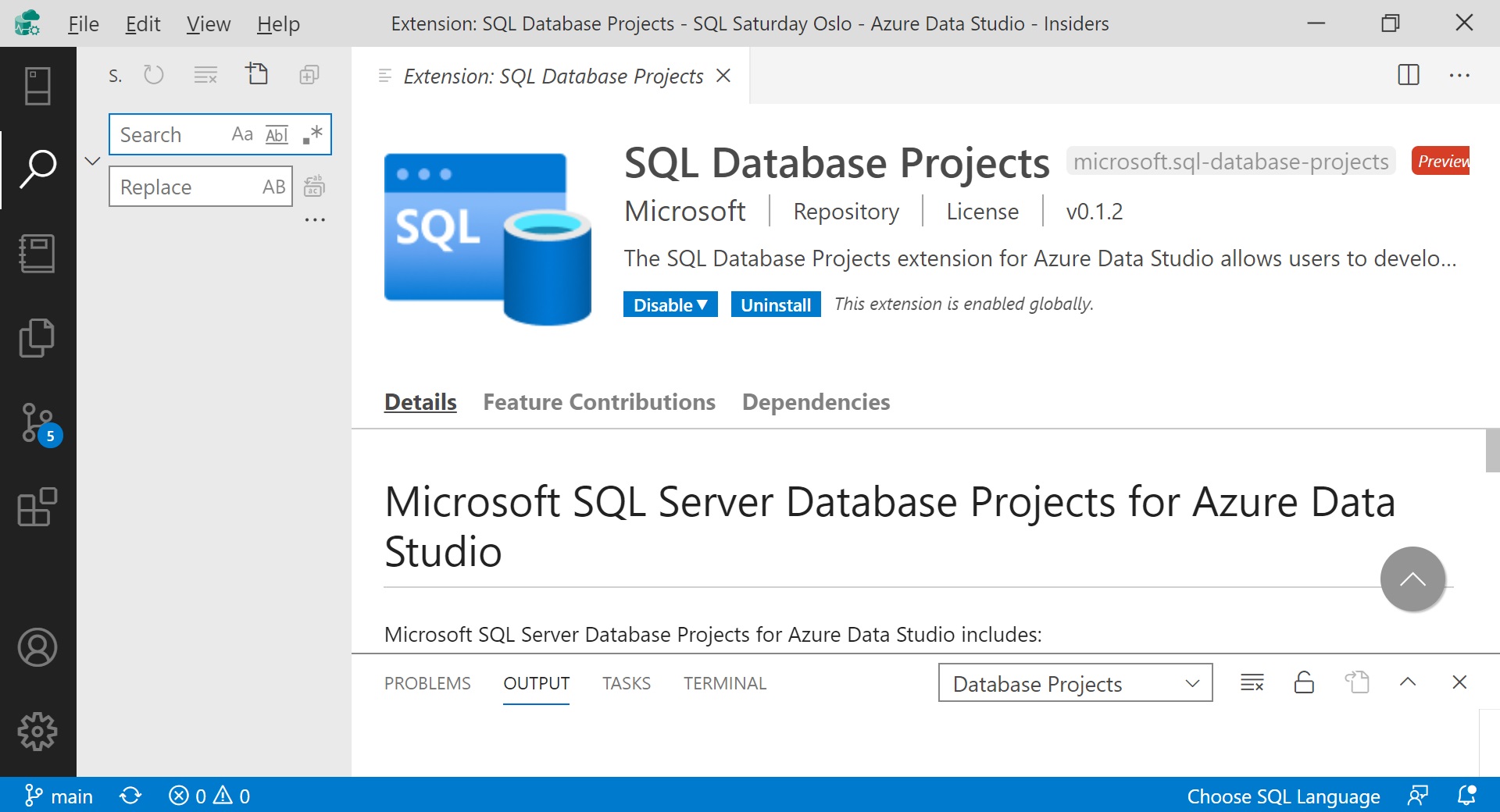This screenshot has width=1500, height=812.
Task: Open the Database Projects output channel selector
Action: (1074, 682)
